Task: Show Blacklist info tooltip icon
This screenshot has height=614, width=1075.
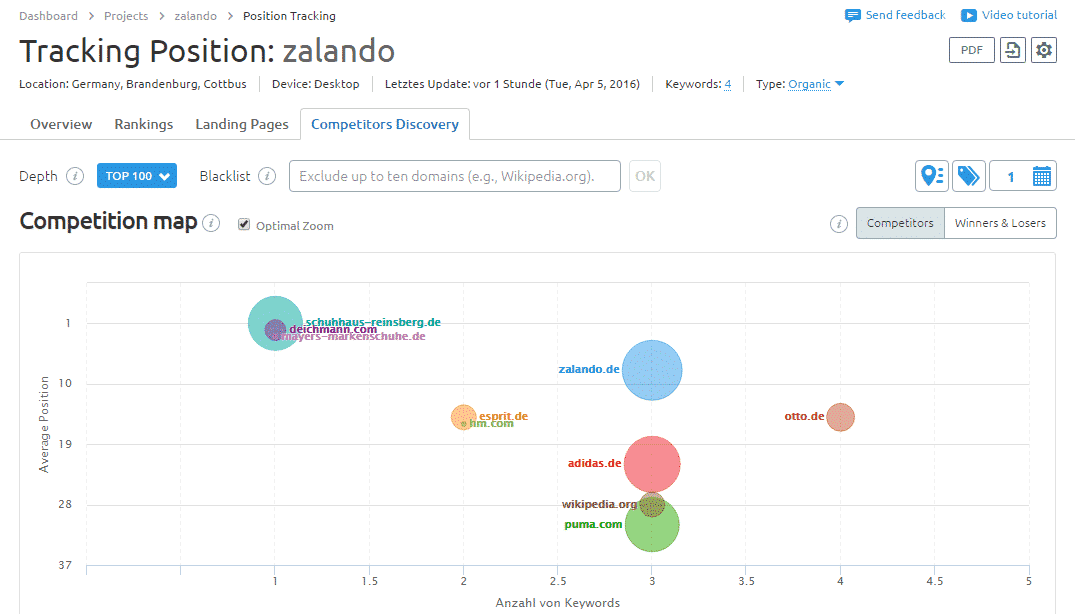Action: (x=267, y=176)
